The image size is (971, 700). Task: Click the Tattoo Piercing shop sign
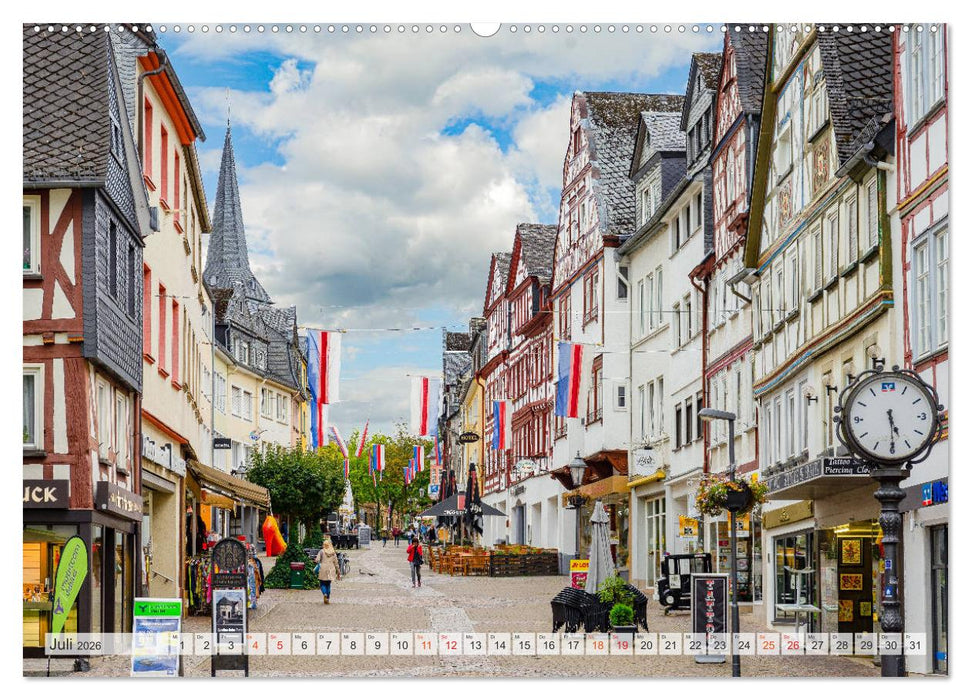845,465
